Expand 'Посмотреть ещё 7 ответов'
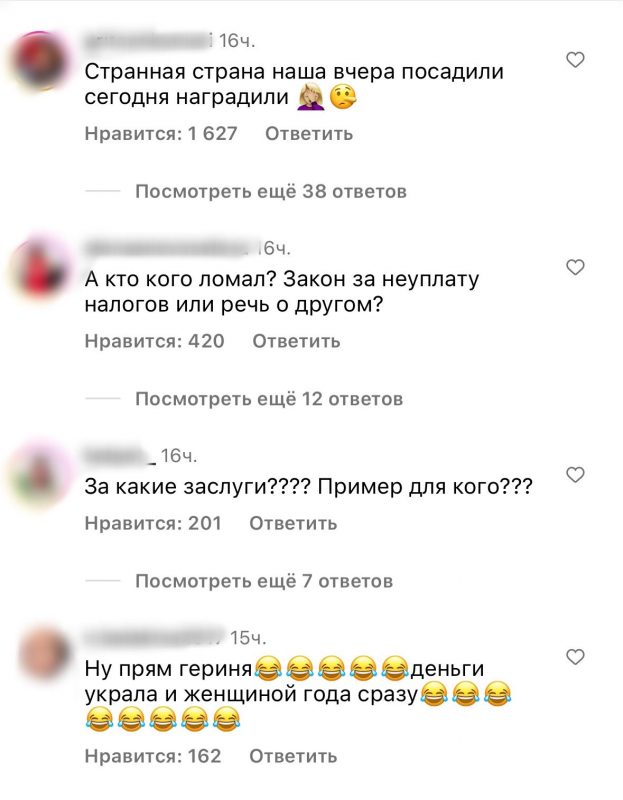The width and height of the screenshot is (623, 800). coord(264,581)
